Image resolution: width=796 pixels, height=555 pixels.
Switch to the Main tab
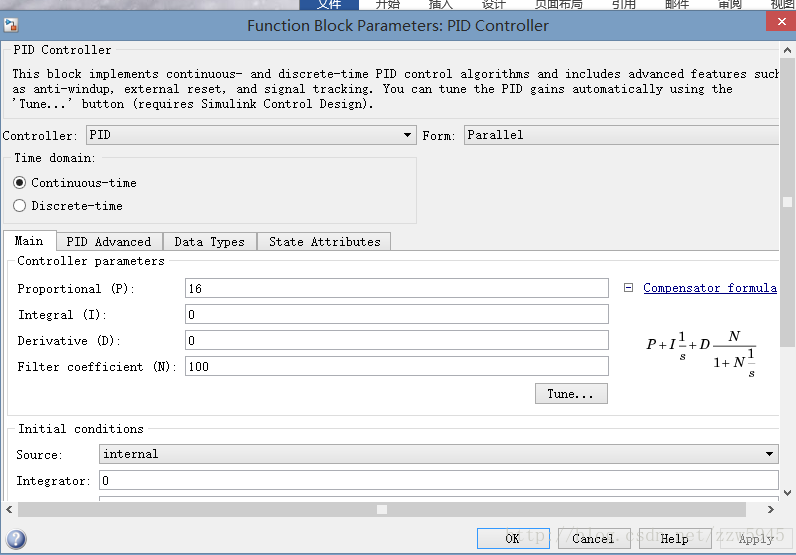(x=29, y=241)
